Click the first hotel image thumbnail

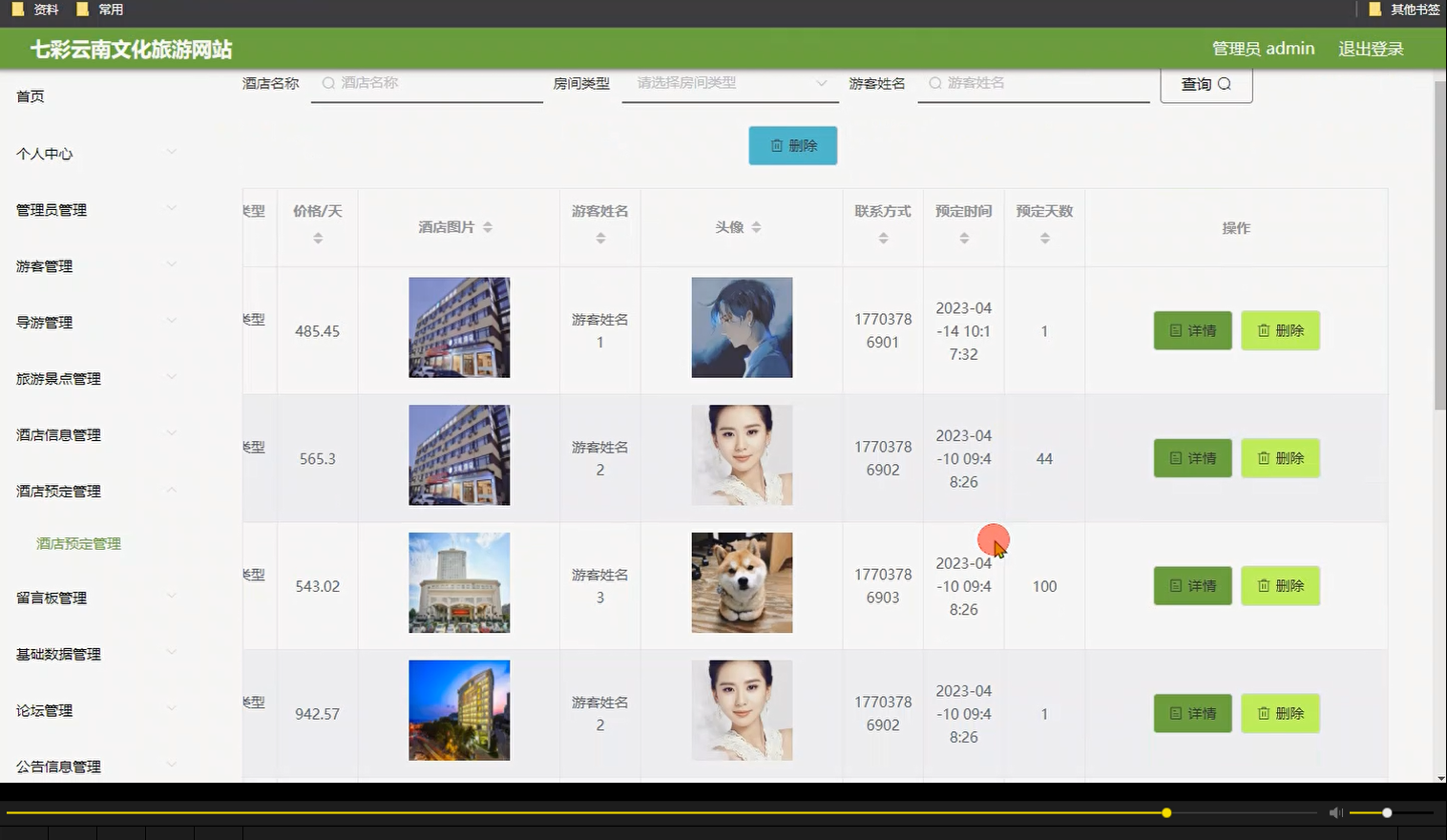[x=459, y=327]
